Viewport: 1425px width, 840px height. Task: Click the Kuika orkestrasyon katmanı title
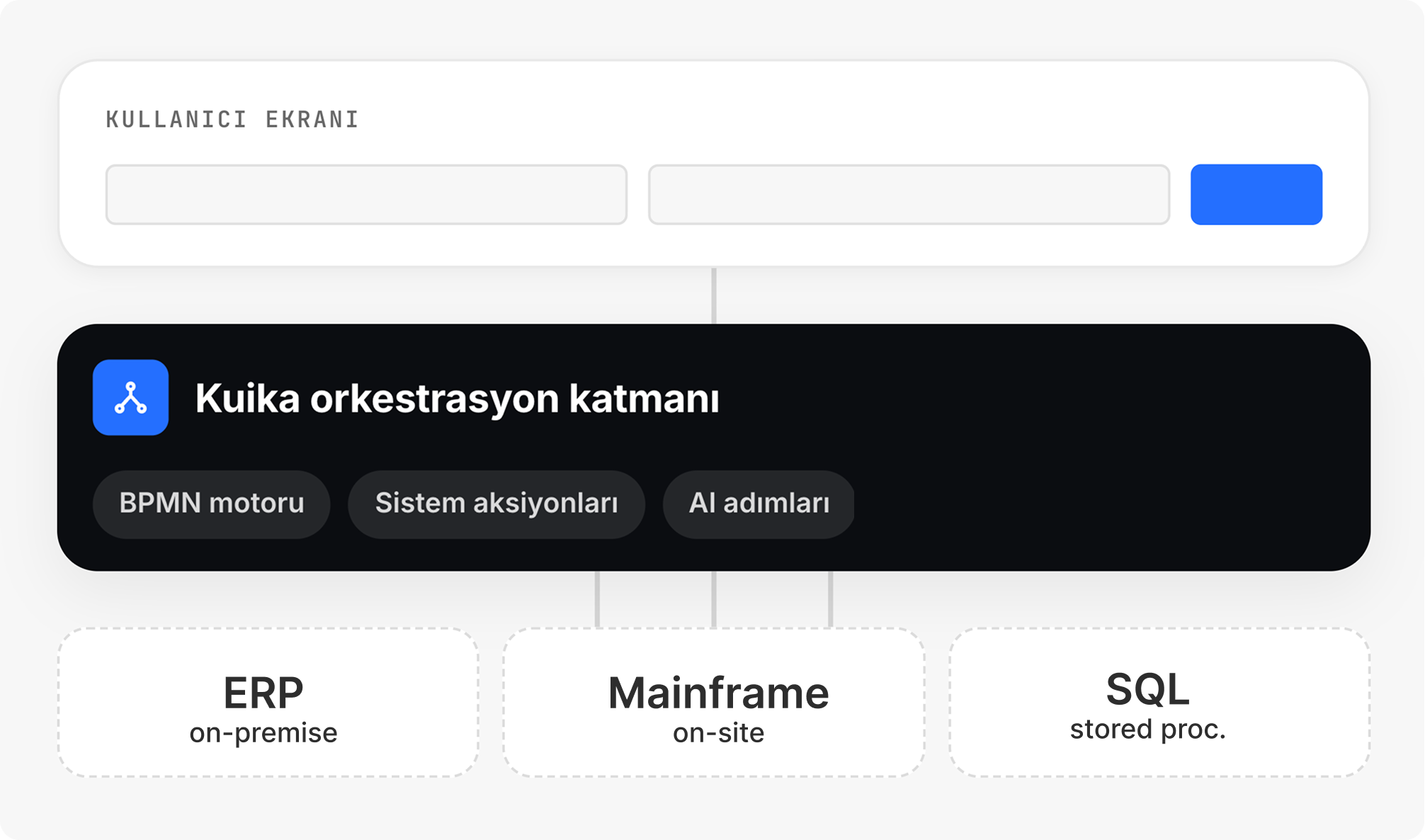(x=457, y=399)
